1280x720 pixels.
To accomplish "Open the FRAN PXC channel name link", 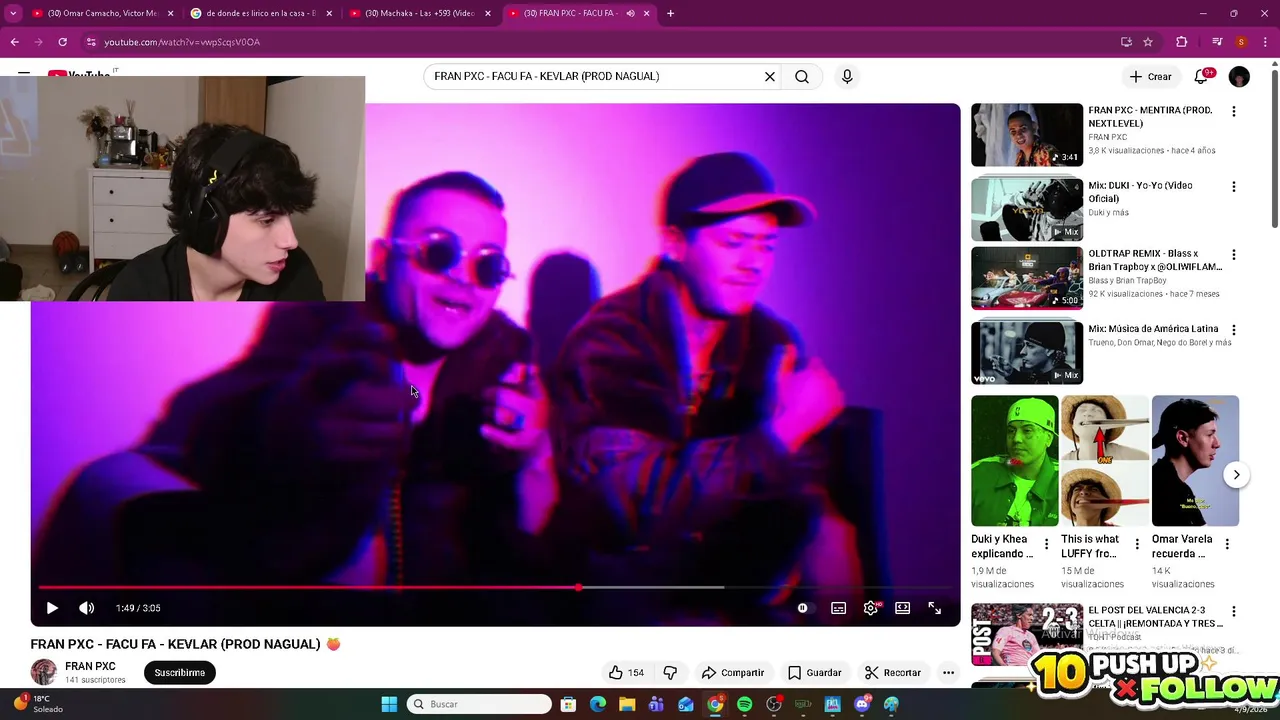I will [90, 666].
